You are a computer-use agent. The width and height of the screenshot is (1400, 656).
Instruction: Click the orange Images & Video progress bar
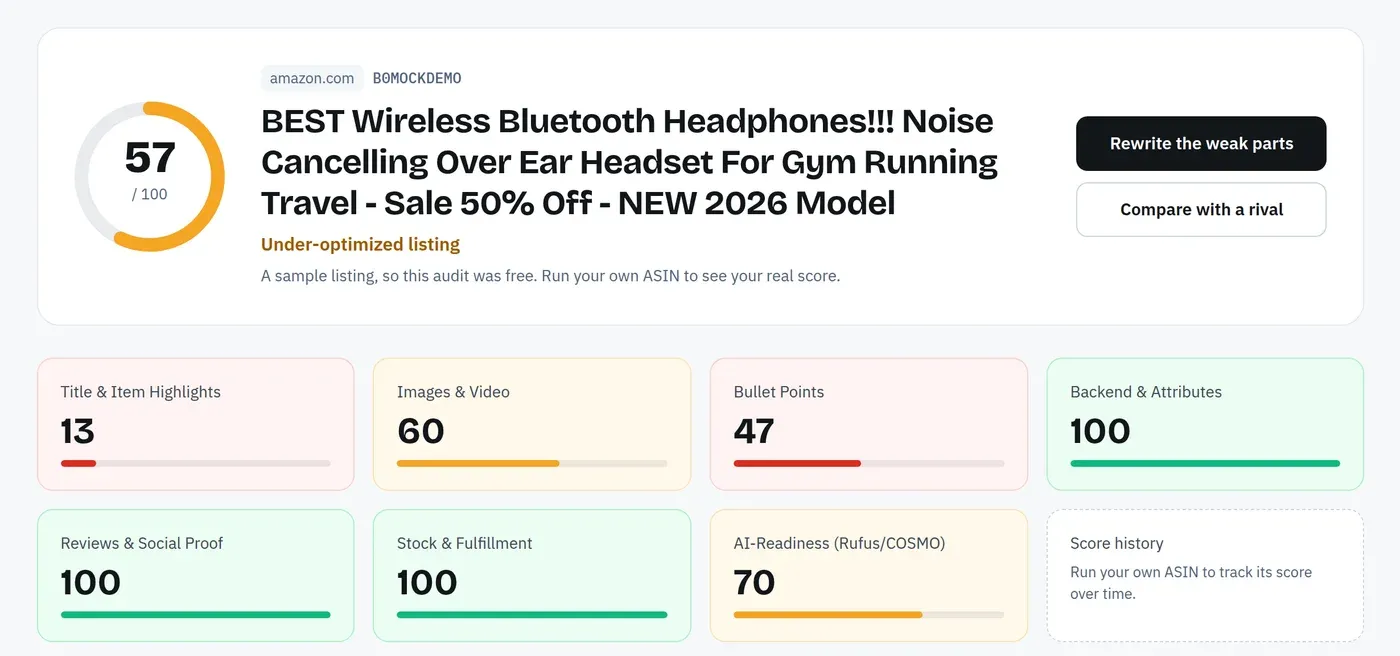tap(532, 463)
